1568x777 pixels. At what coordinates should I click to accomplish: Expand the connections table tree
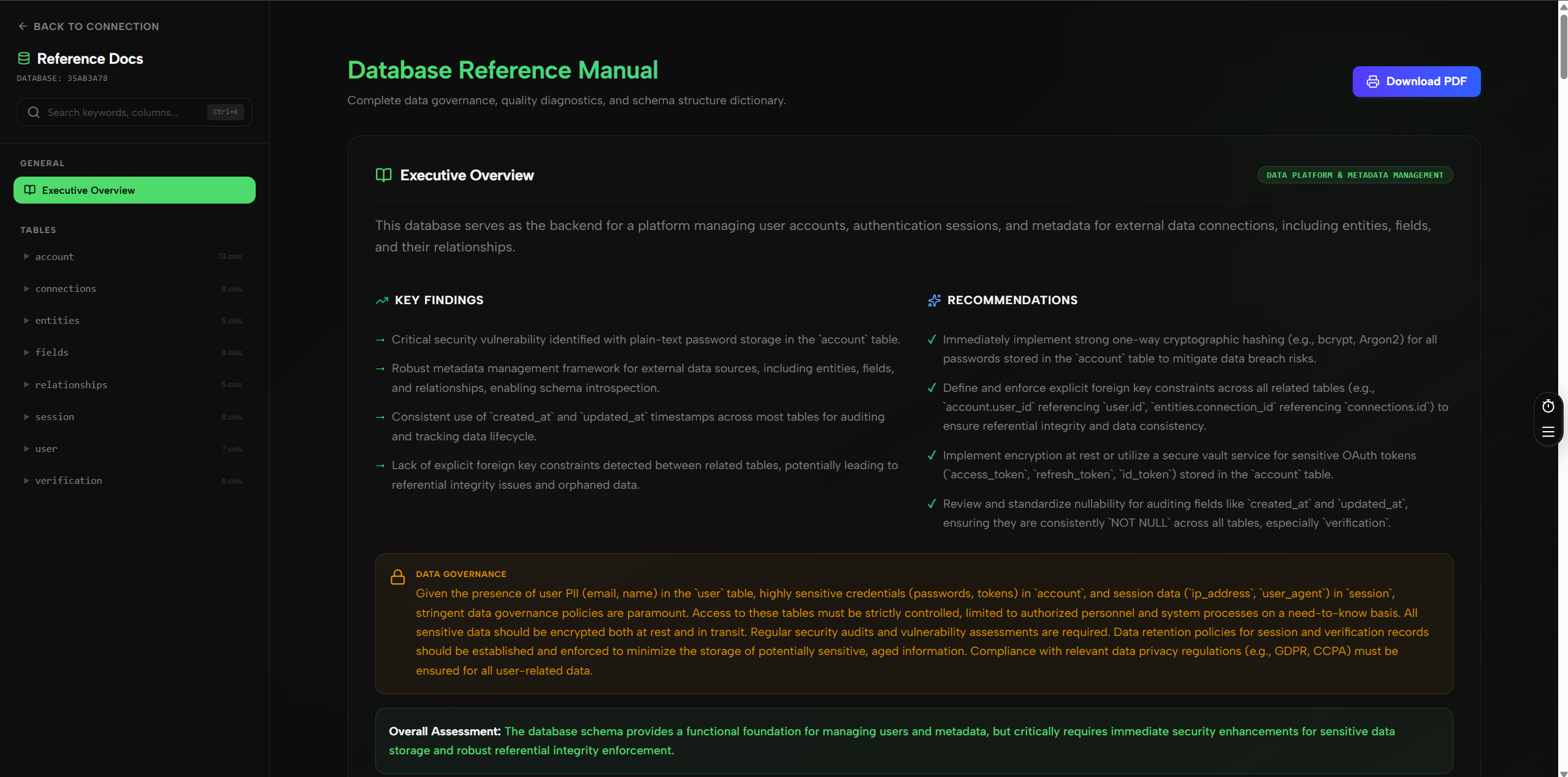click(26, 288)
